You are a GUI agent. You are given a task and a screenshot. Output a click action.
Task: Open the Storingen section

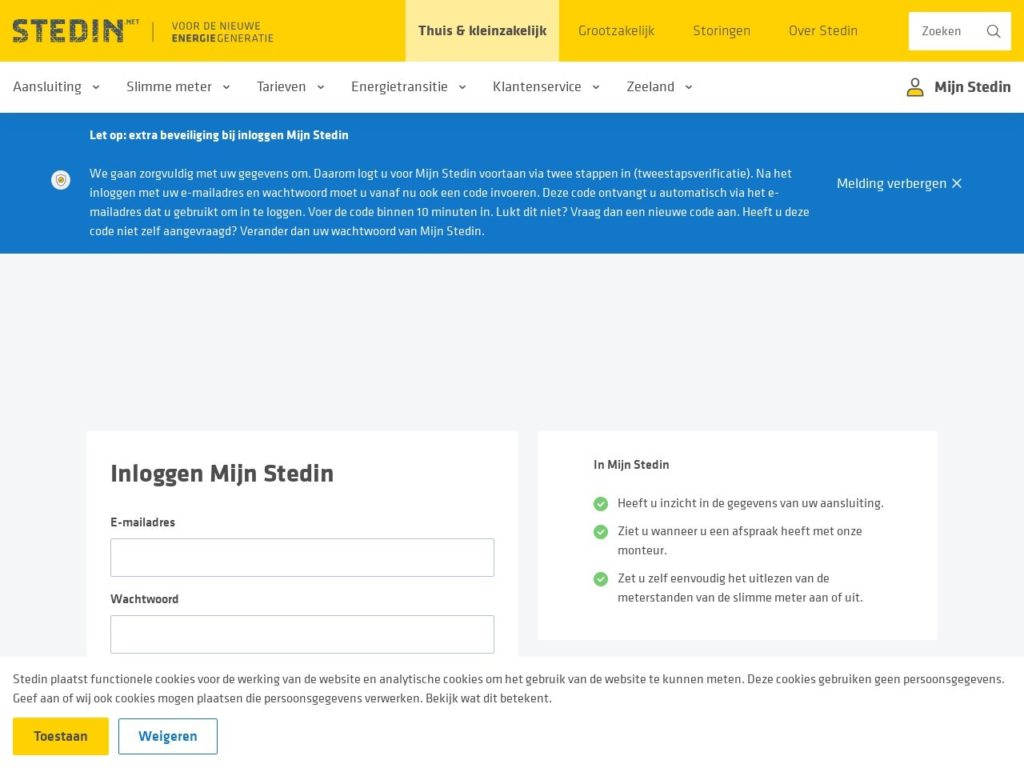[721, 30]
